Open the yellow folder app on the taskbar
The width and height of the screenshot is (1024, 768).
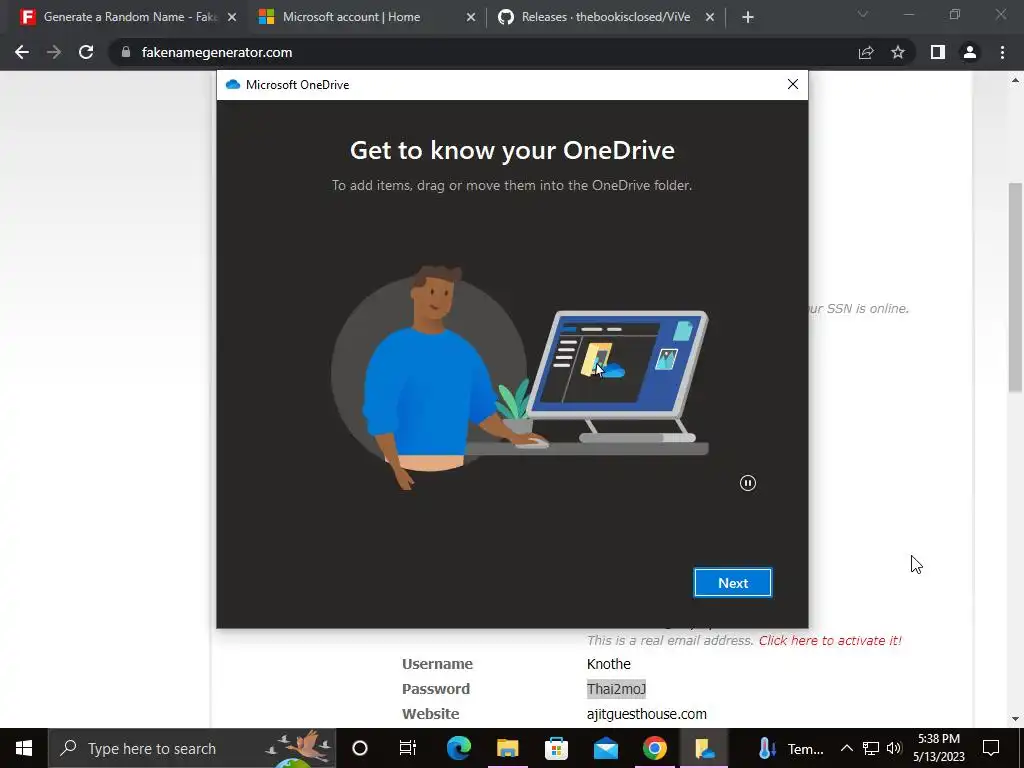703,748
